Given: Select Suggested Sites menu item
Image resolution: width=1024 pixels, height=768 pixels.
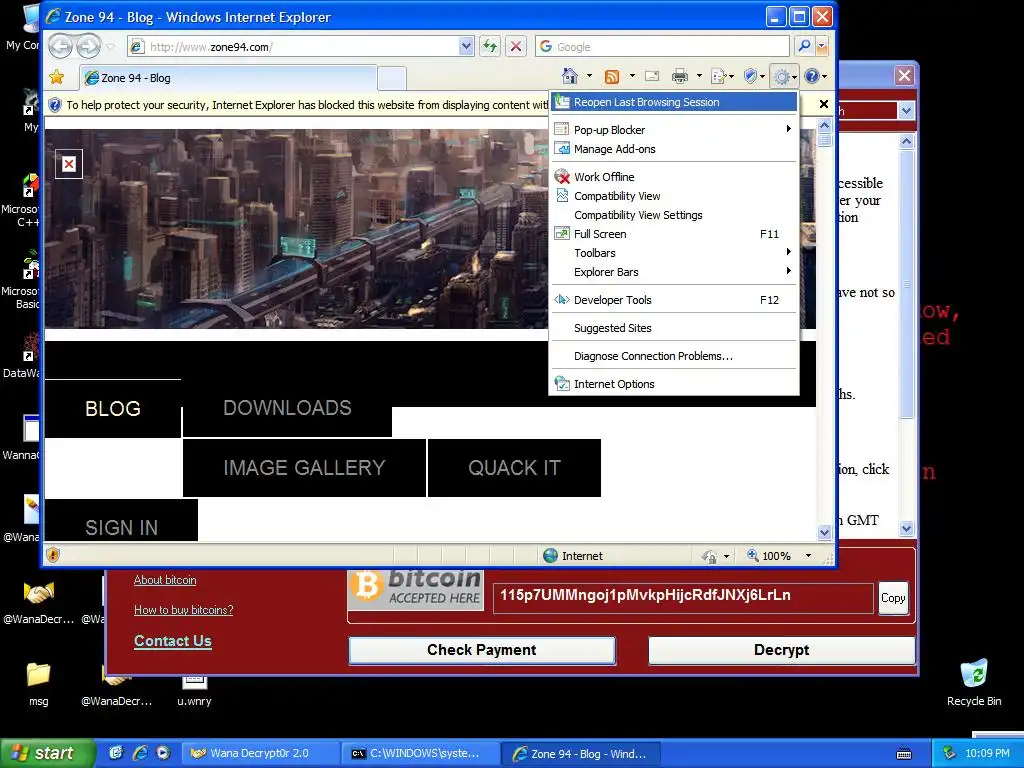Looking at the screenshot, I should (674, 328).
